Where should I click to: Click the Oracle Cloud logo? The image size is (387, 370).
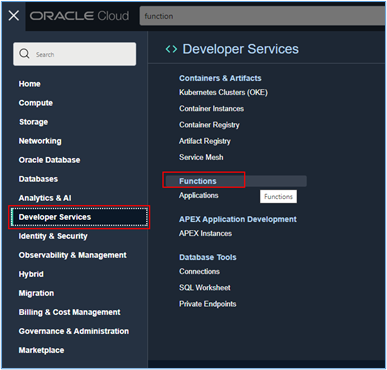point(79,16)
